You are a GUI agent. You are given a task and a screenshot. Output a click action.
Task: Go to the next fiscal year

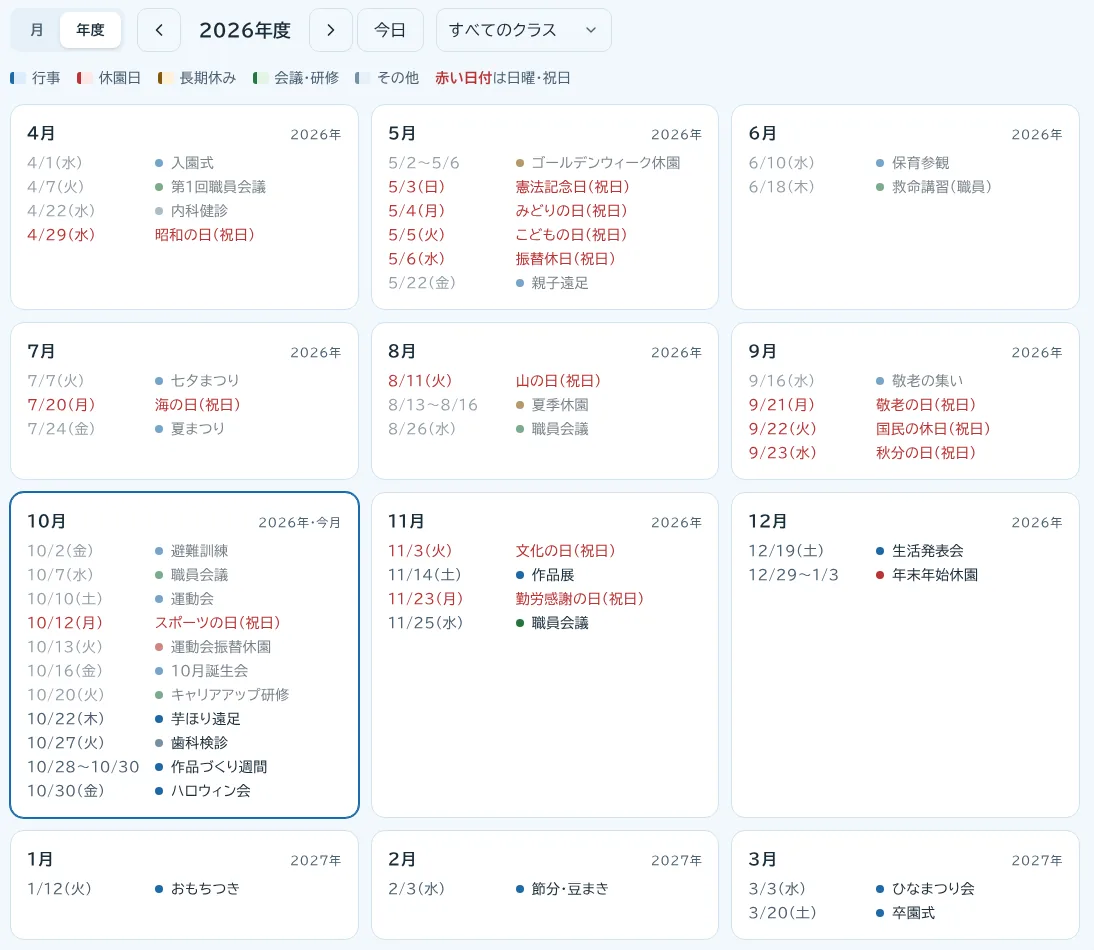click(x=331, y=30)
